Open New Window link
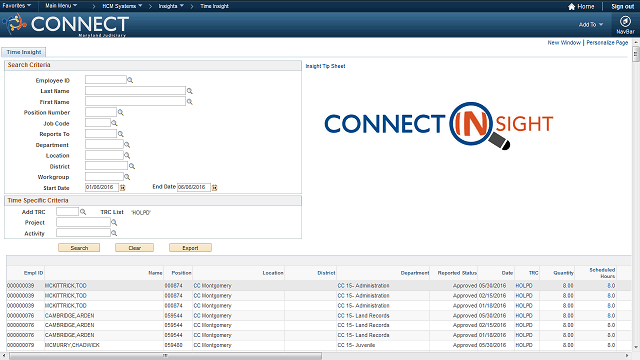This screenshot has height=360, width=640. point(564,42)
